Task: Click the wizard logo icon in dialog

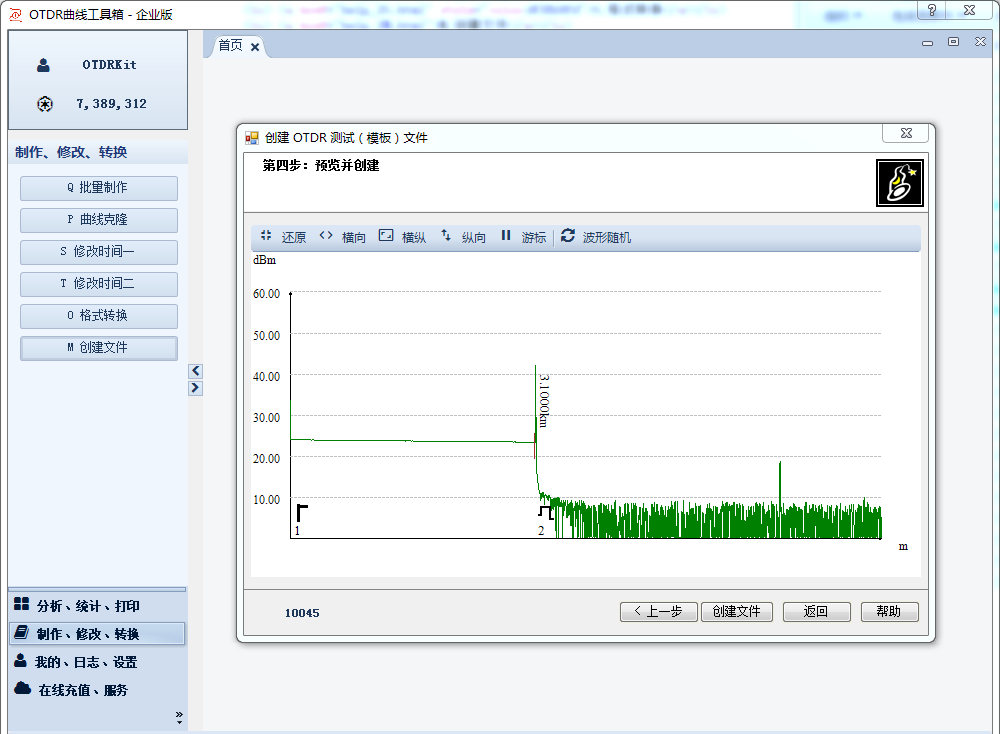Action: point(899,183)
